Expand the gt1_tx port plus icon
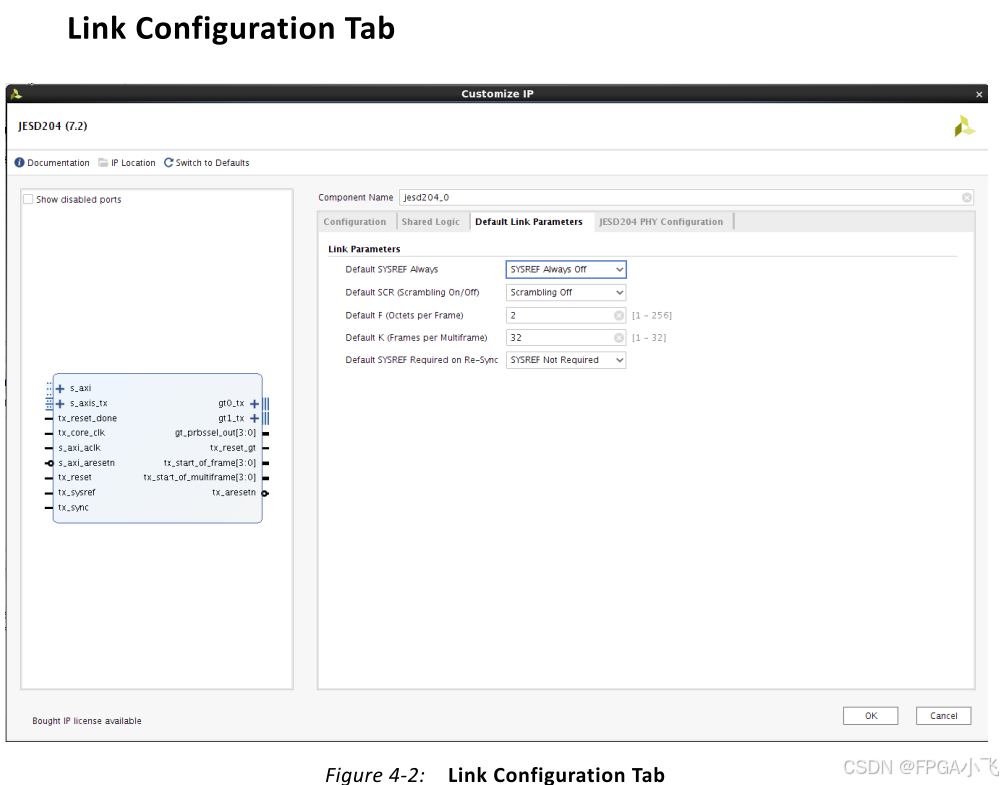This screenshot has height=785, width=1003. (x=255, y=418)
